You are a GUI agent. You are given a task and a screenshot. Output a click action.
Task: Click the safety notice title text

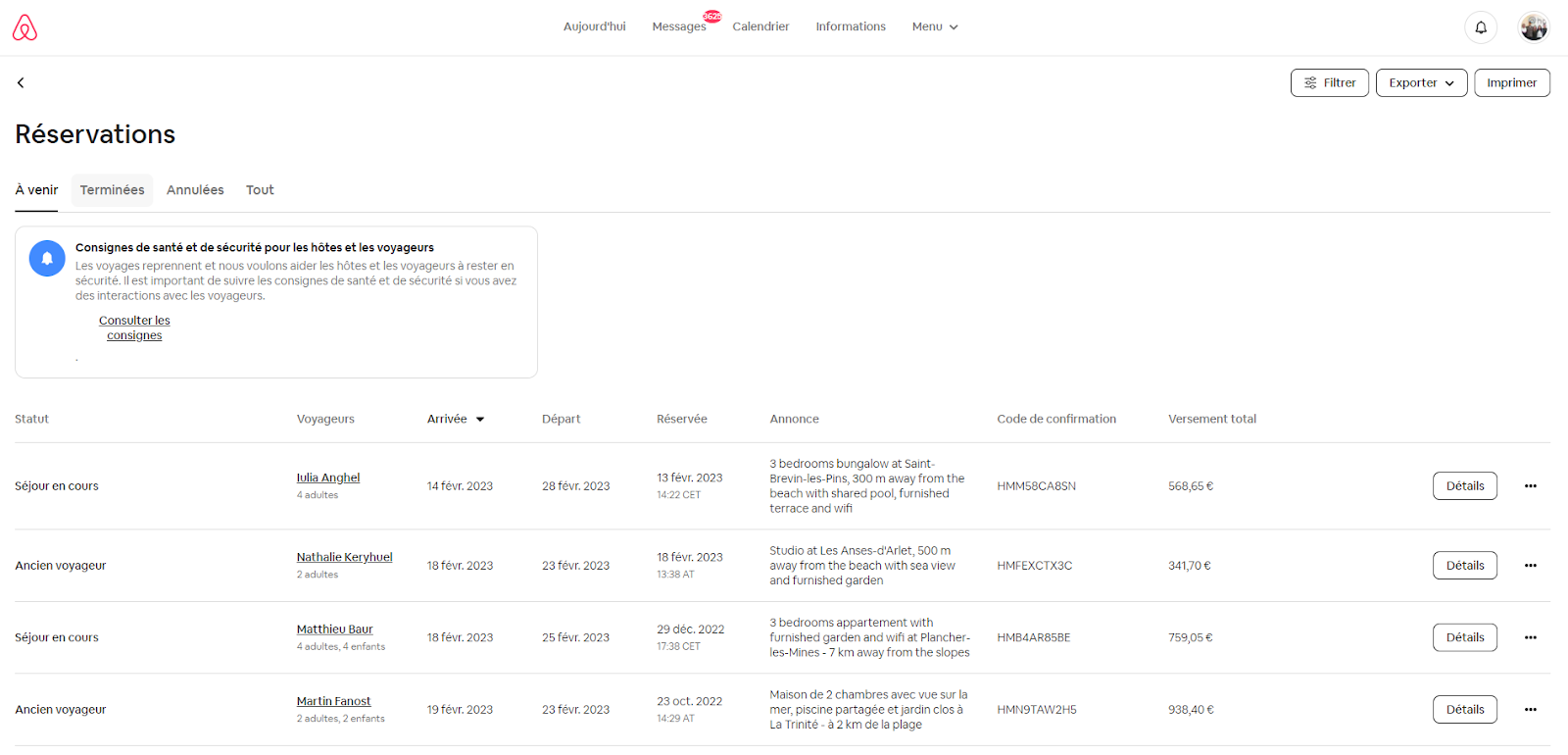click(254, 248)
